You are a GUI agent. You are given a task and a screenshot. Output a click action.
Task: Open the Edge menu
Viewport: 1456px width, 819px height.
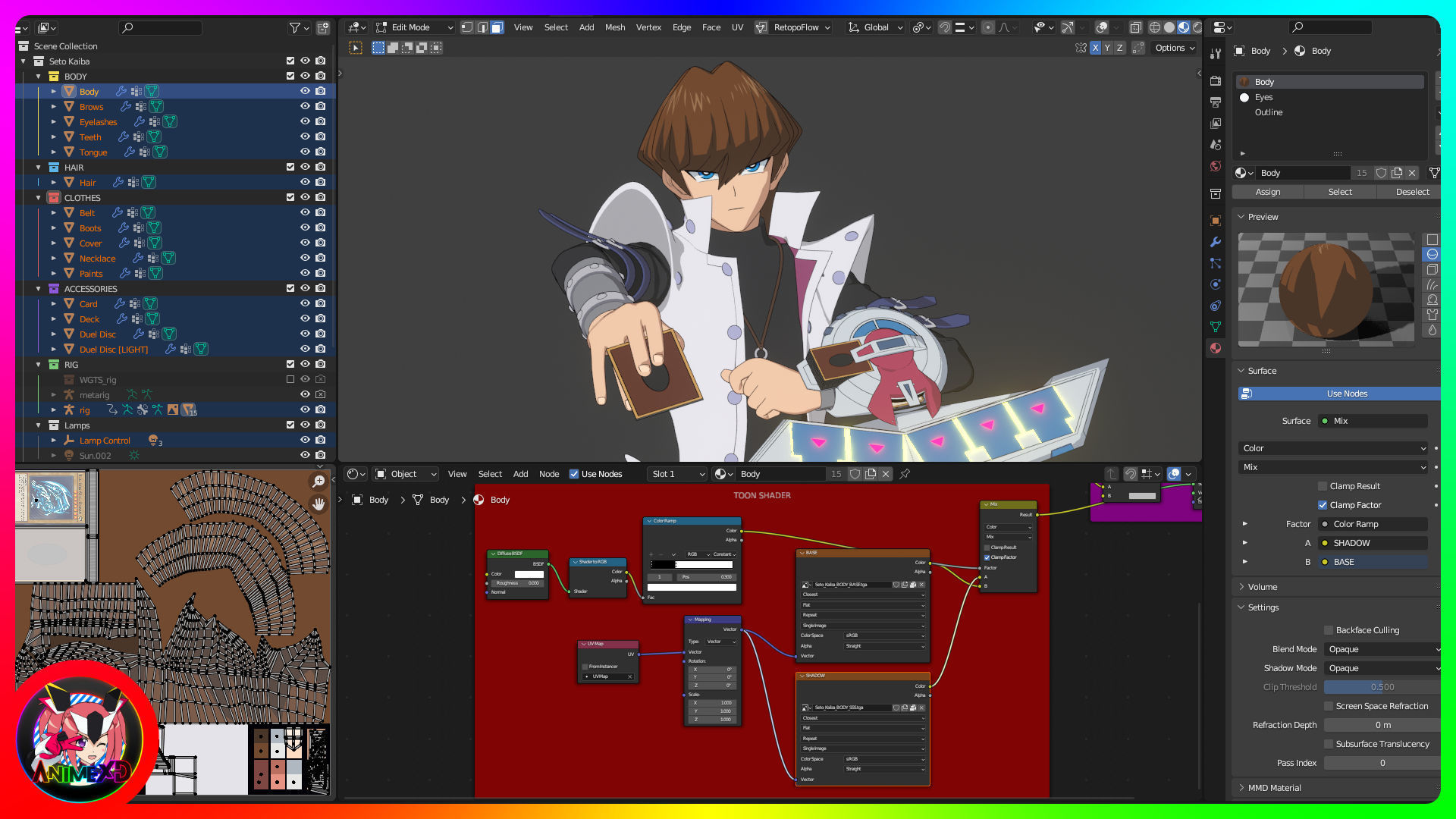(x=682, y=27)
